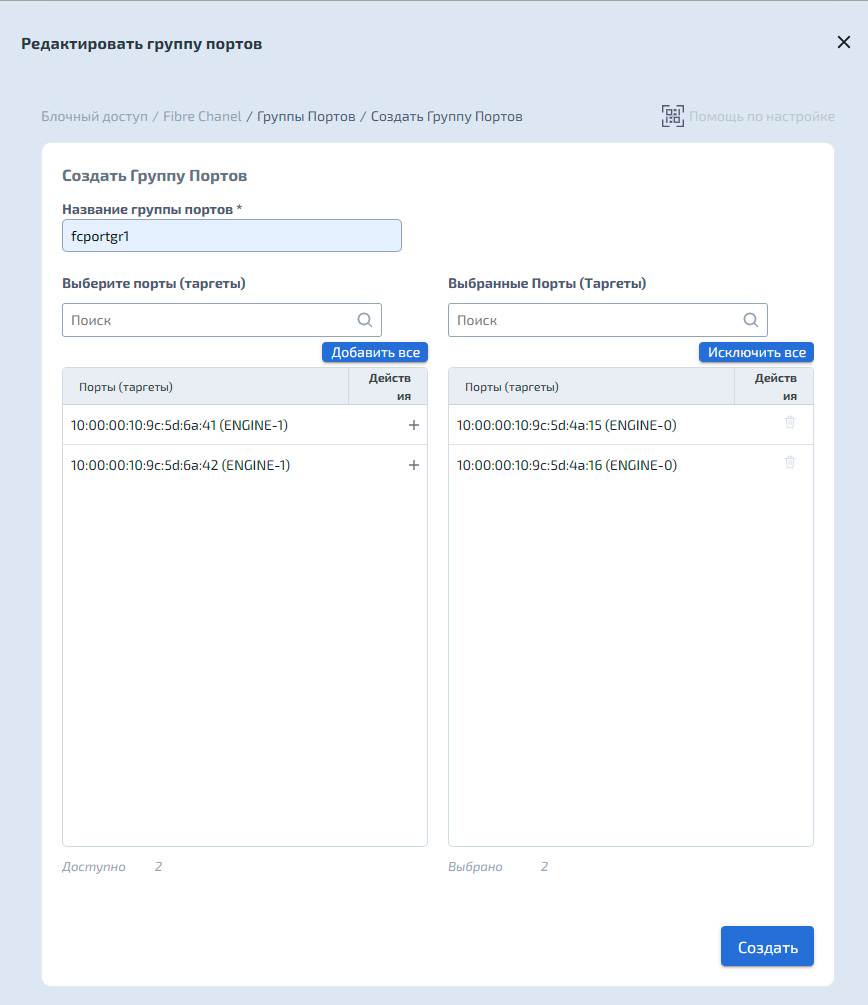Open 'Помощь по настройке' link
Screen dimensions: 868x1005
pyautogui.click(x=762, y=117)
